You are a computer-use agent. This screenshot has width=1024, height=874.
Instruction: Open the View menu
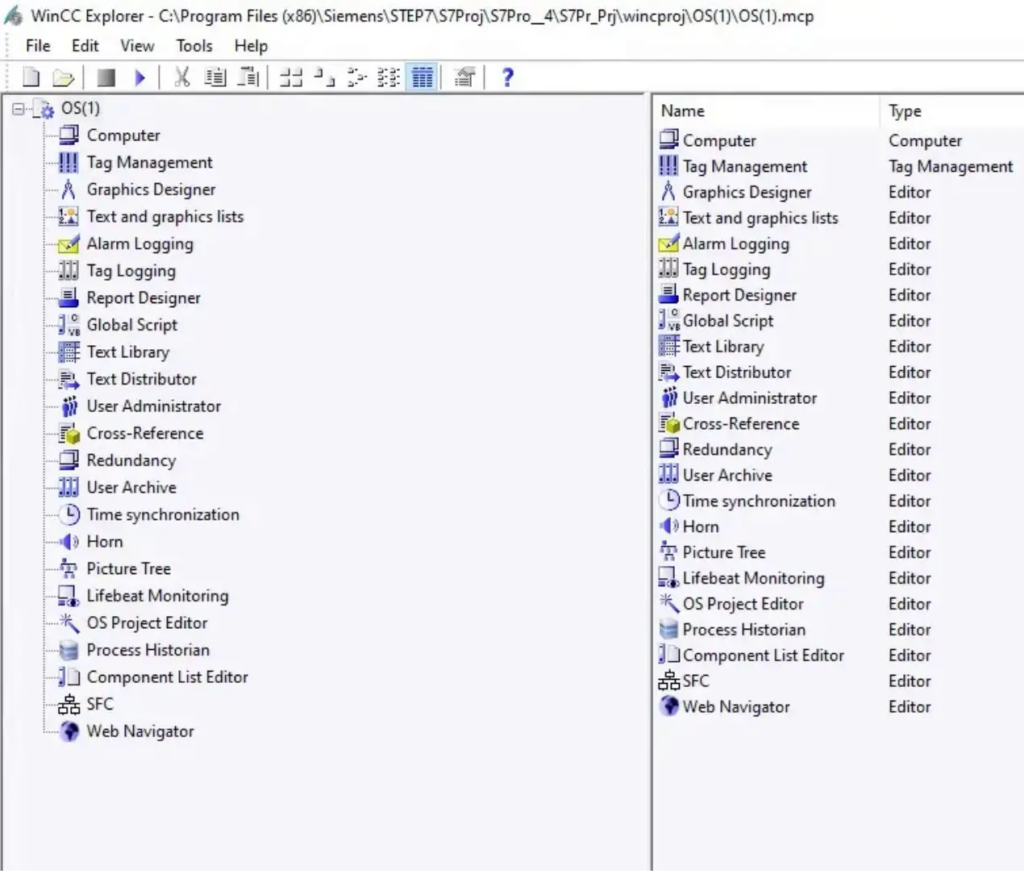[137, 45]
